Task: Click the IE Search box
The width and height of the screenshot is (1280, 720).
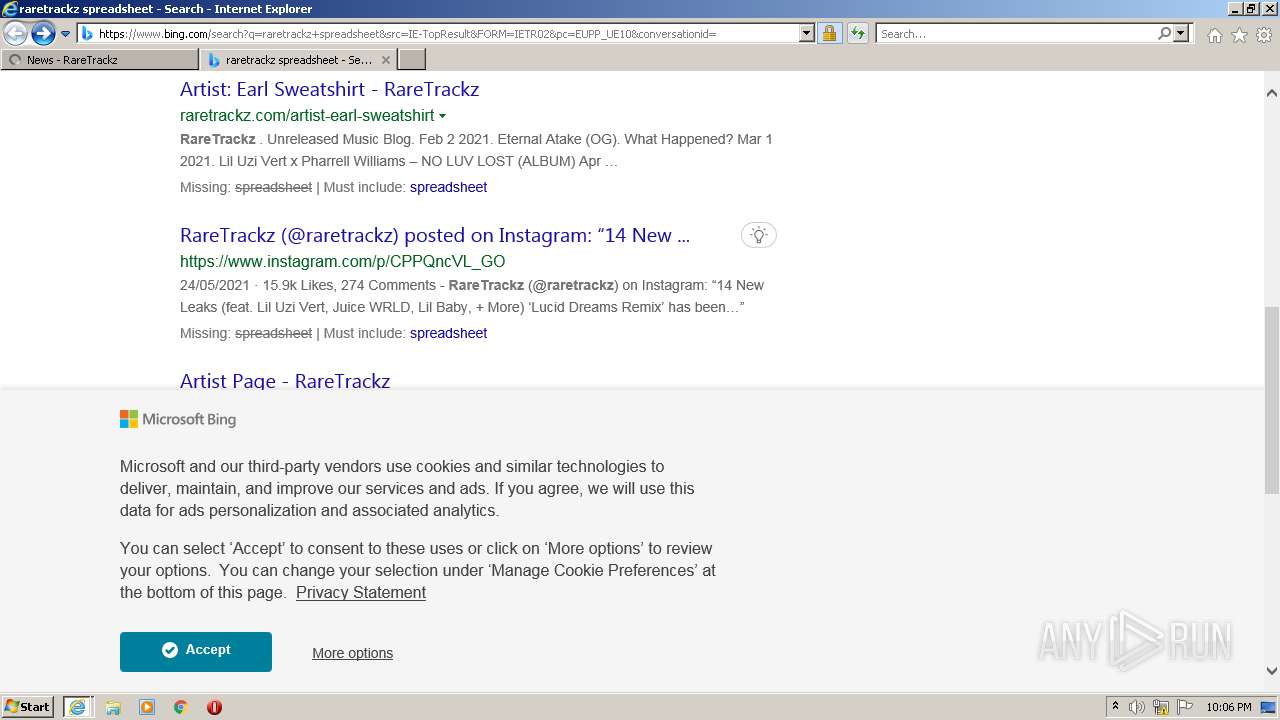Action: pyautogui.click(x=1015, y=33)
